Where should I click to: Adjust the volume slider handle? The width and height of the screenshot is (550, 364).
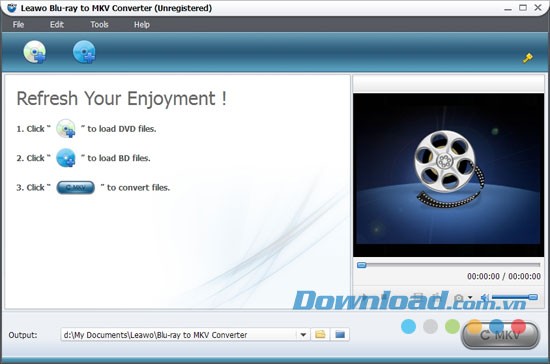533,297
